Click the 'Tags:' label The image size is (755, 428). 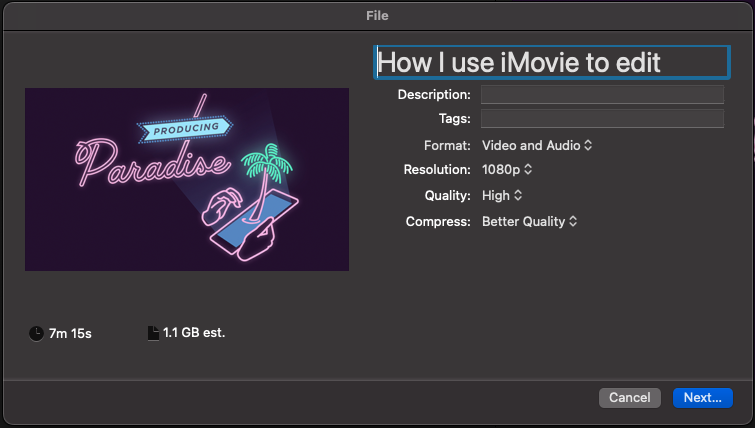455,118
